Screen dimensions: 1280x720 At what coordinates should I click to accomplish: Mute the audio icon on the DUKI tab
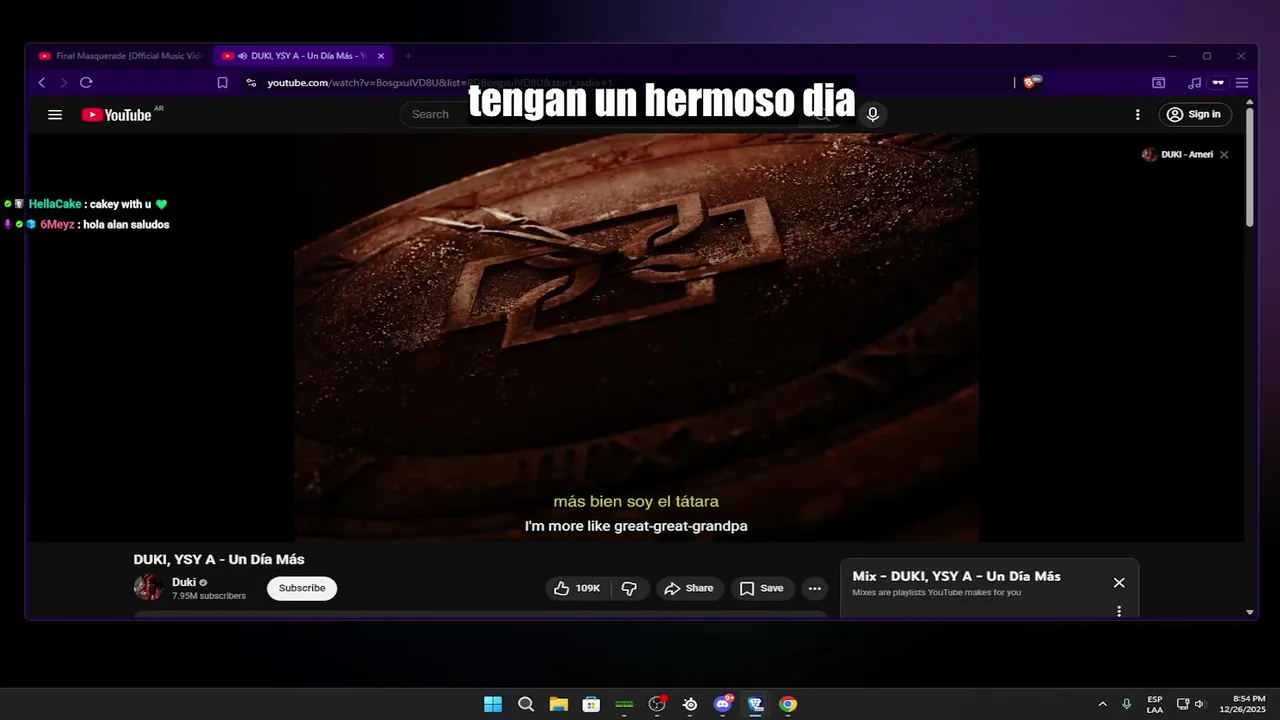[242, 56]
